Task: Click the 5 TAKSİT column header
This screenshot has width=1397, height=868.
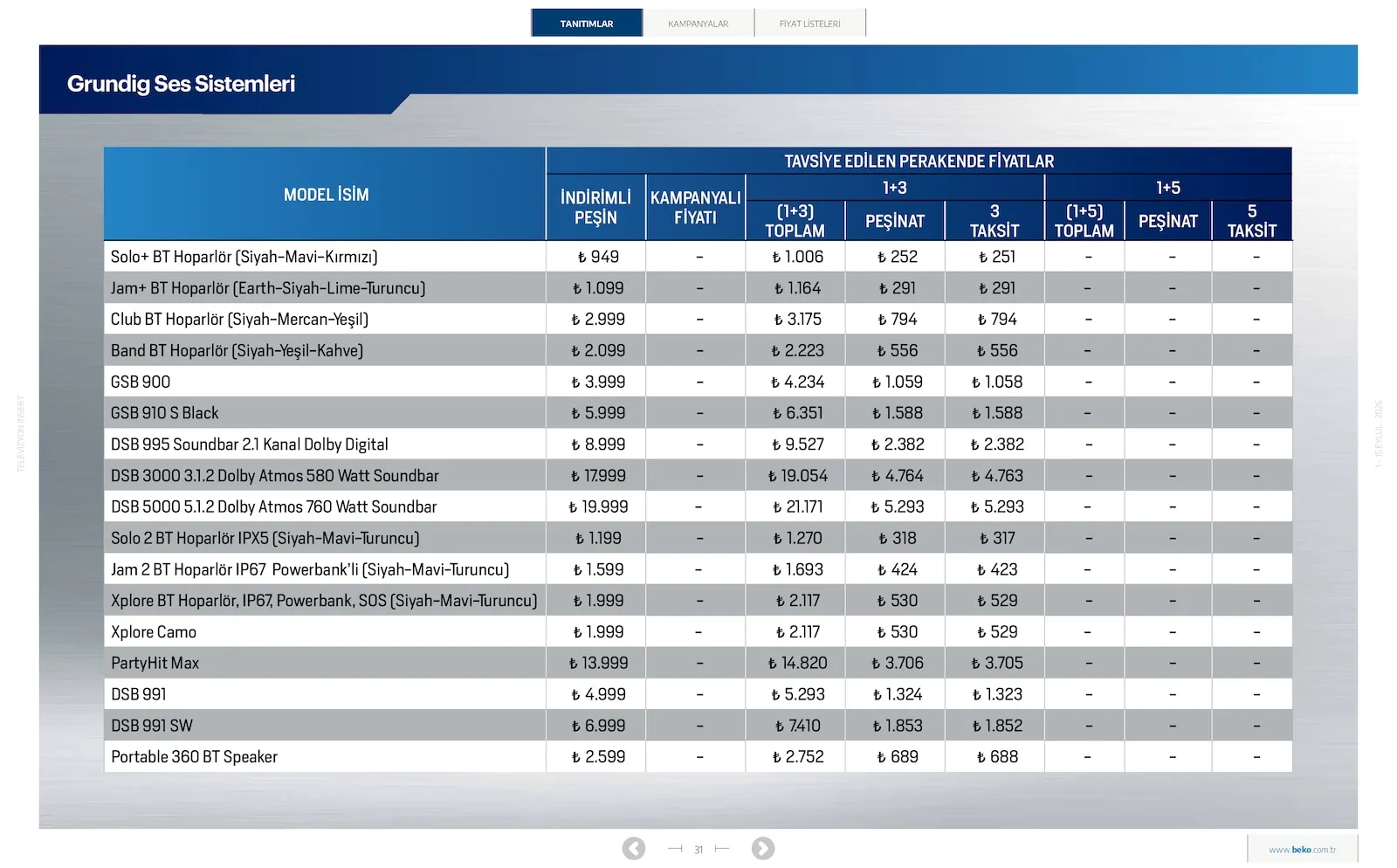Action: (x=1252, y=221)
